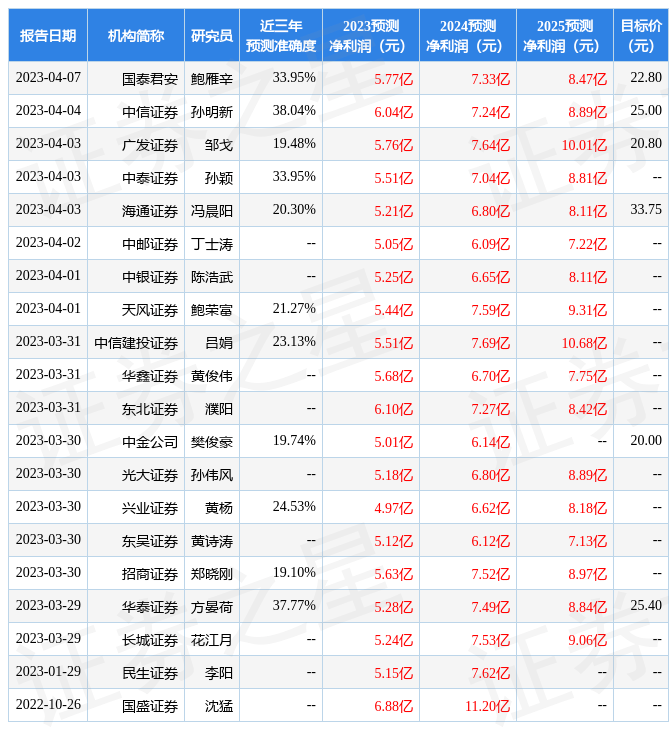Click accuracy value 38.04%
Image resolution: width=669 pixels, height=730 pixels.
294,110
